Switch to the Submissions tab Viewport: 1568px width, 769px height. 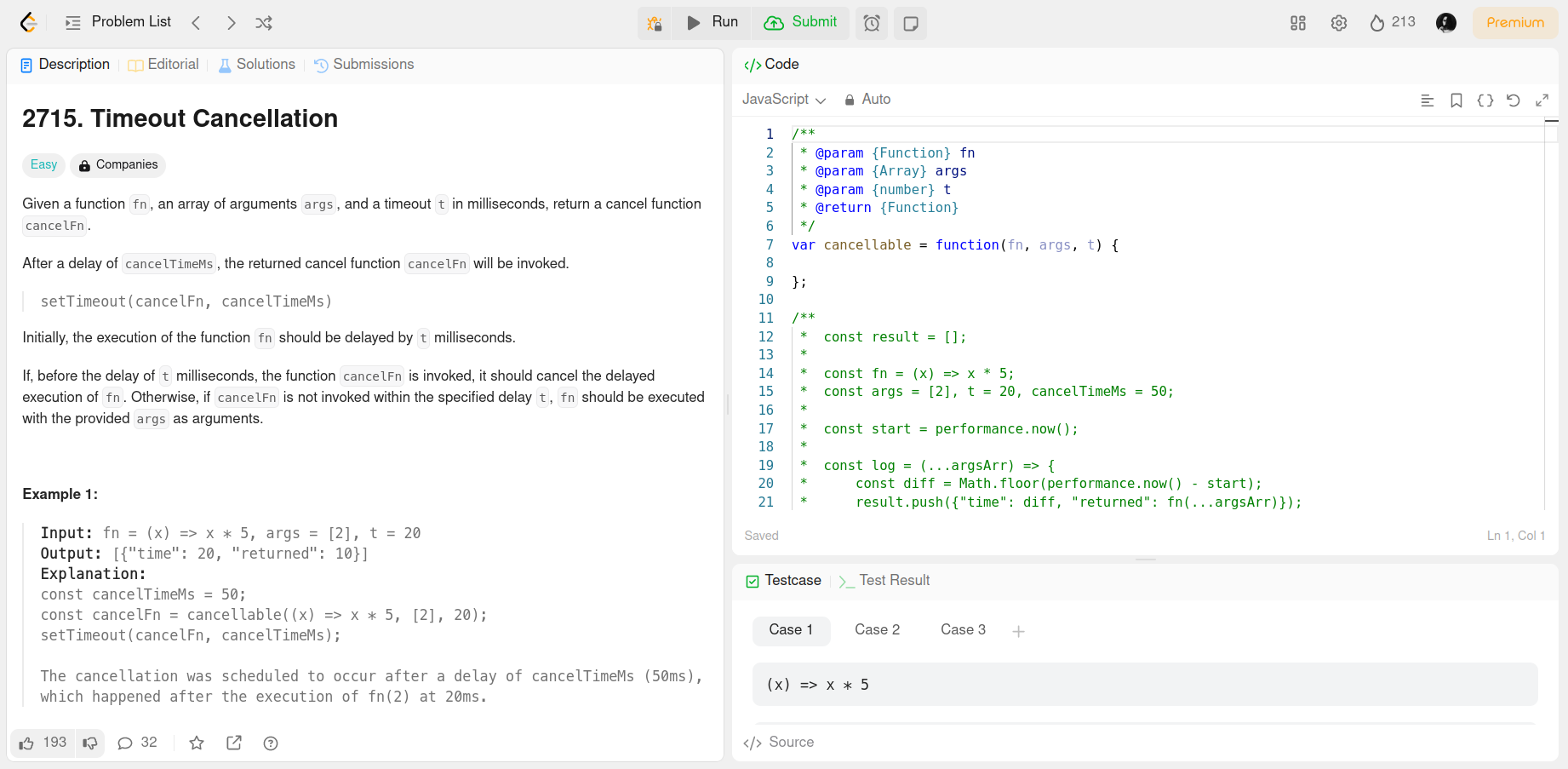tap(363, 65)
